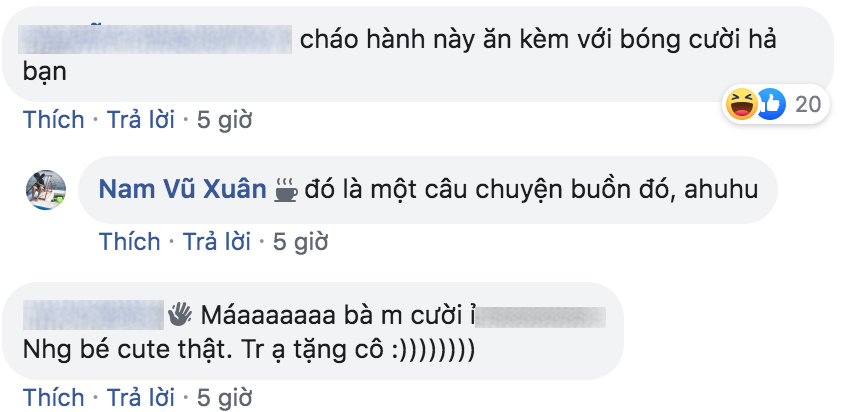View the reaction count of 20
Screen dimensions: 848x412
point(808,104)
